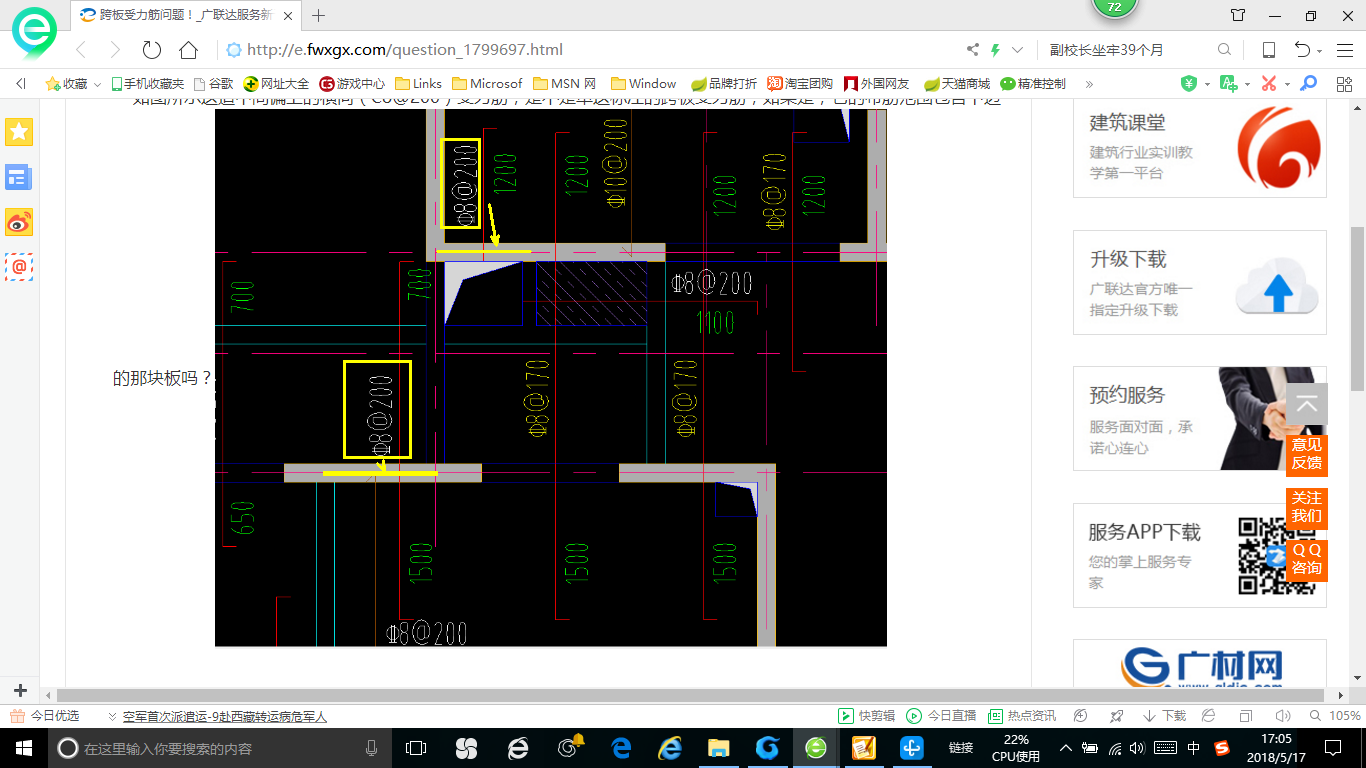Click the blue magnifier find icon

(1309, 84)
